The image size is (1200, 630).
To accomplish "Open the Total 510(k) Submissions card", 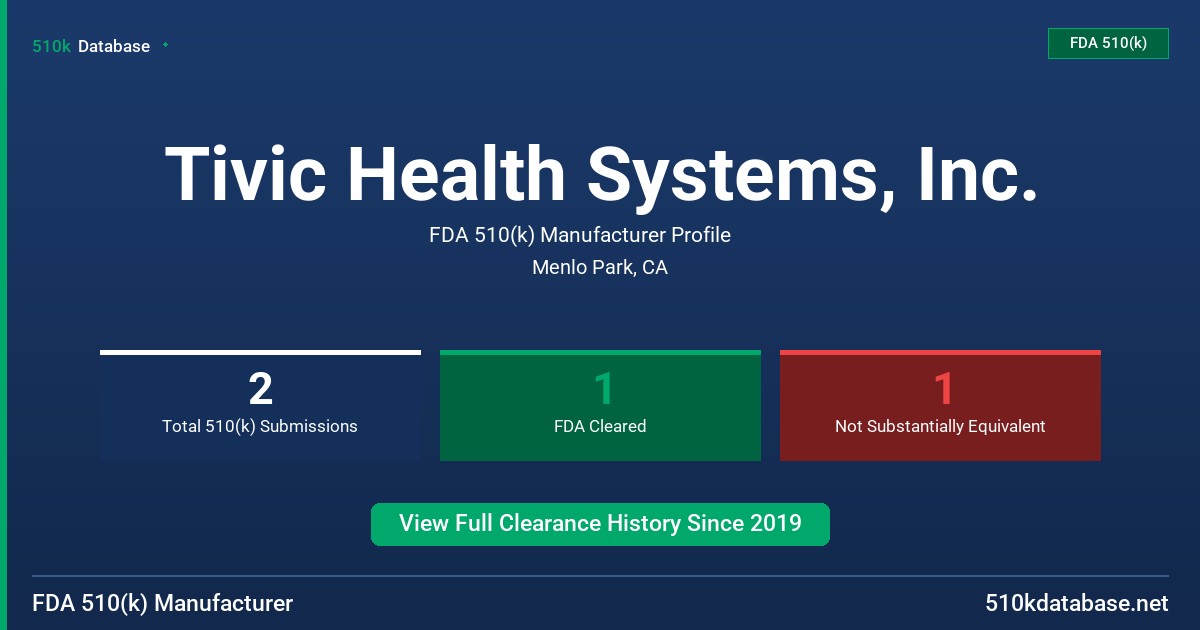I will [x=260, y=405].
